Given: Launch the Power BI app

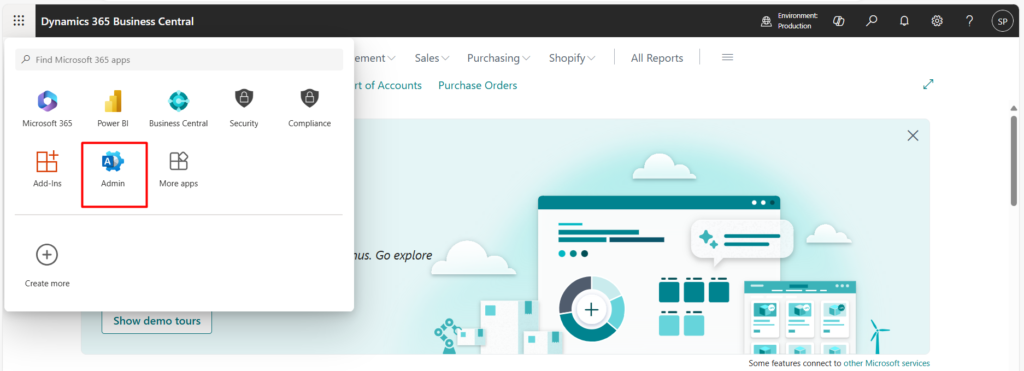Looking at the screenshot, I should (113, 109).
